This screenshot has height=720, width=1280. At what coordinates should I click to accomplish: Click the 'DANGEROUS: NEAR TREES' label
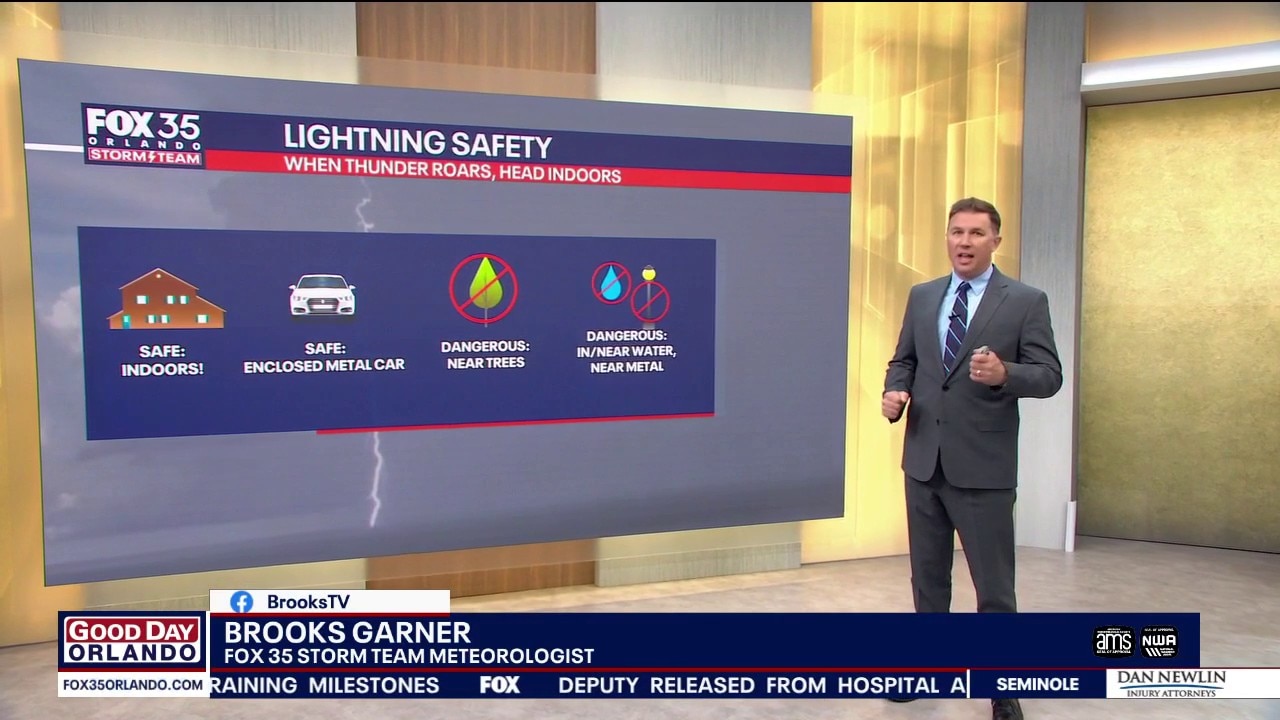(485, 354)
